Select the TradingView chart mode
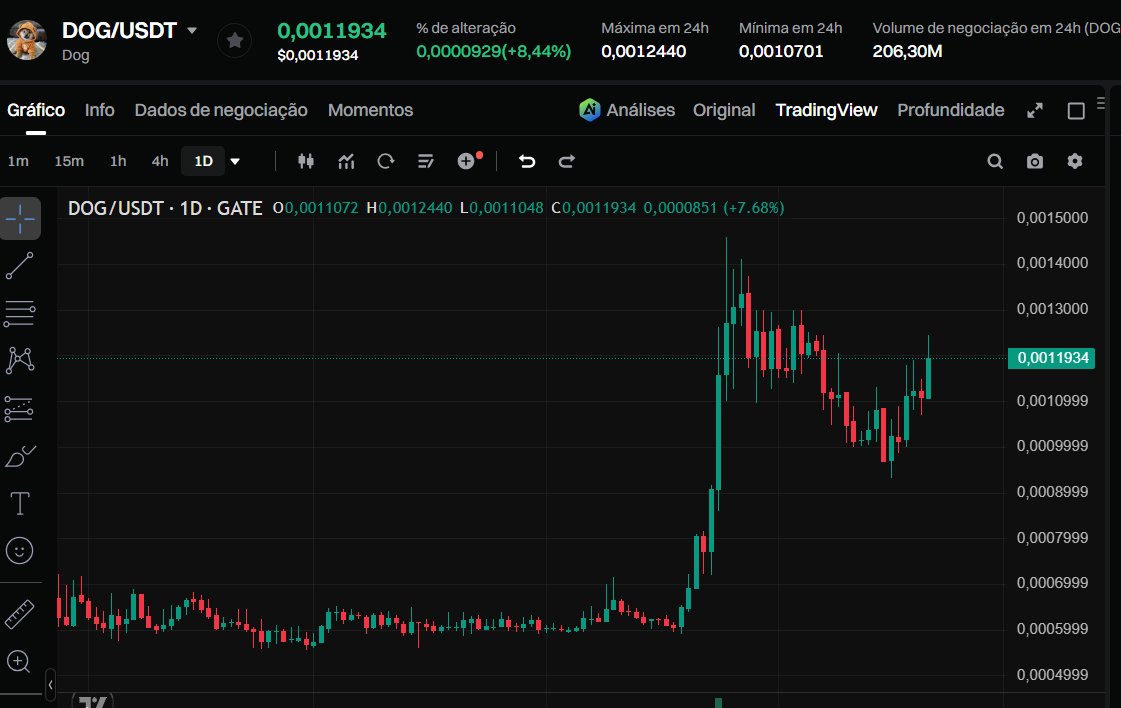Screen dimensions: 1121x708 826,110
